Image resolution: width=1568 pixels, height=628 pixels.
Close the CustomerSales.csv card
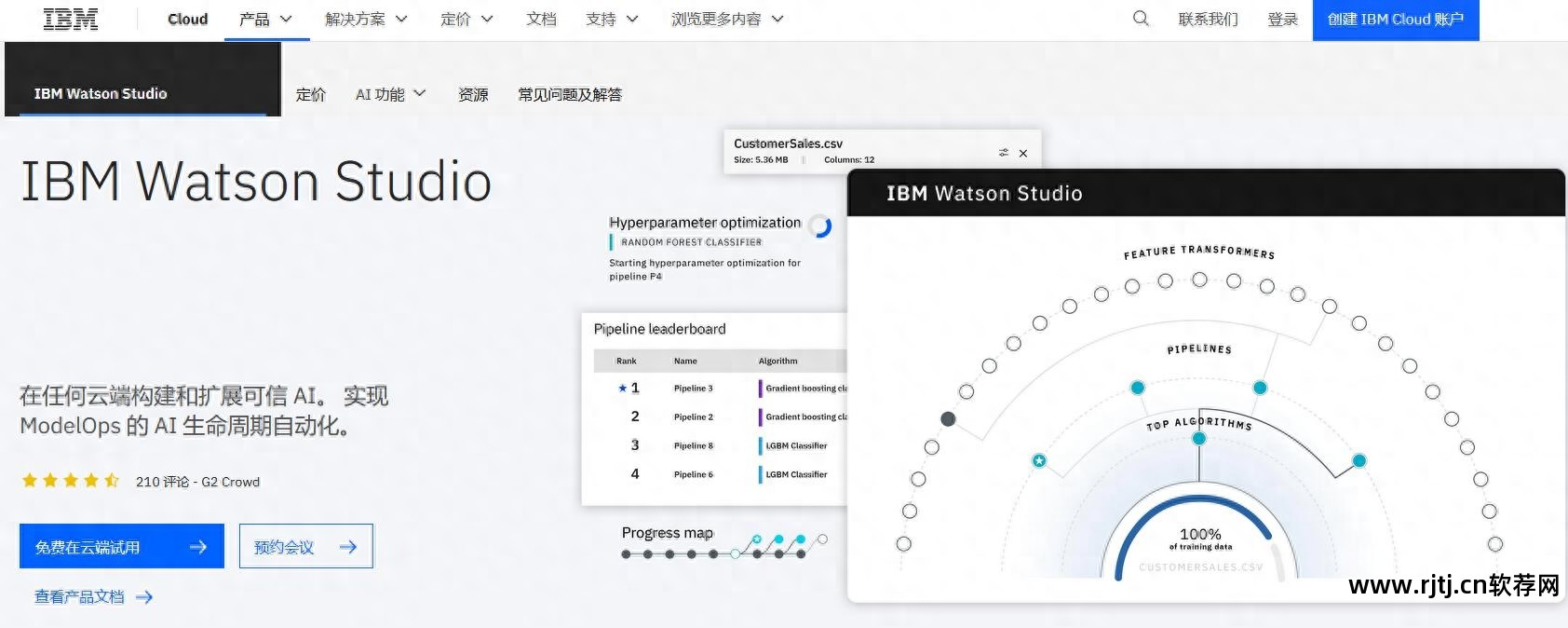1023,153
